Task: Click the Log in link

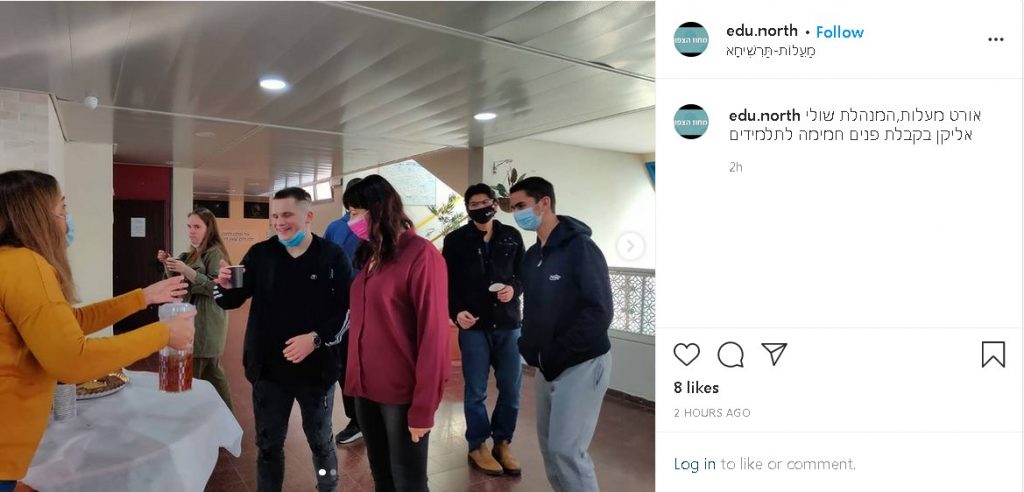Action: click(694, 464)
